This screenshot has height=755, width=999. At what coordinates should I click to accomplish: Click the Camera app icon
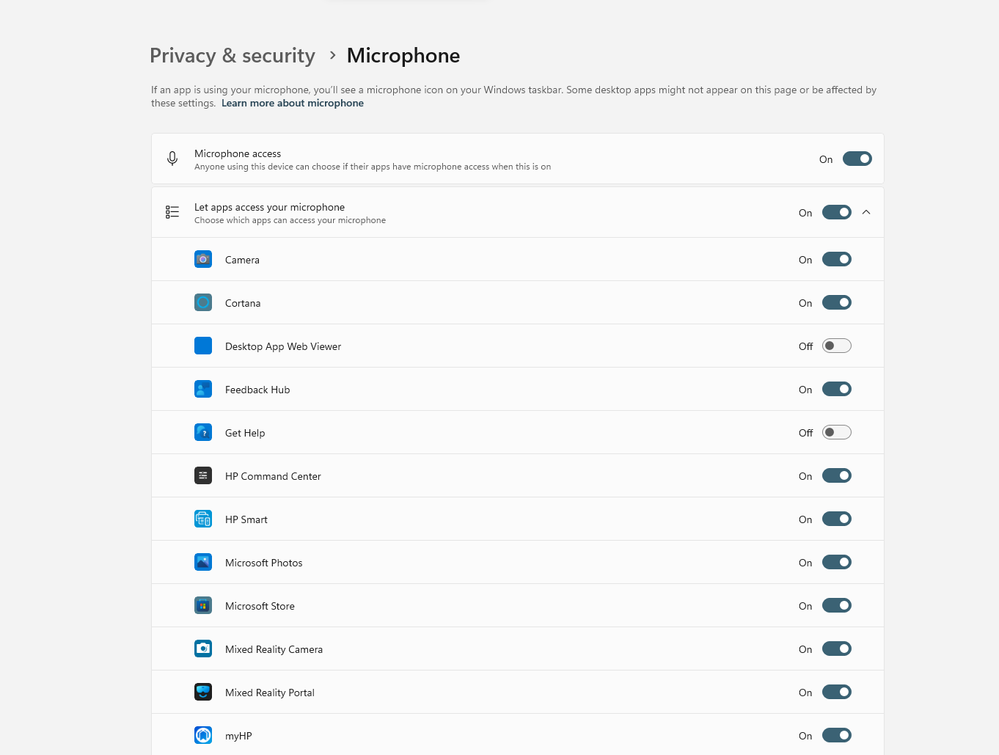(x=203, y=260)
